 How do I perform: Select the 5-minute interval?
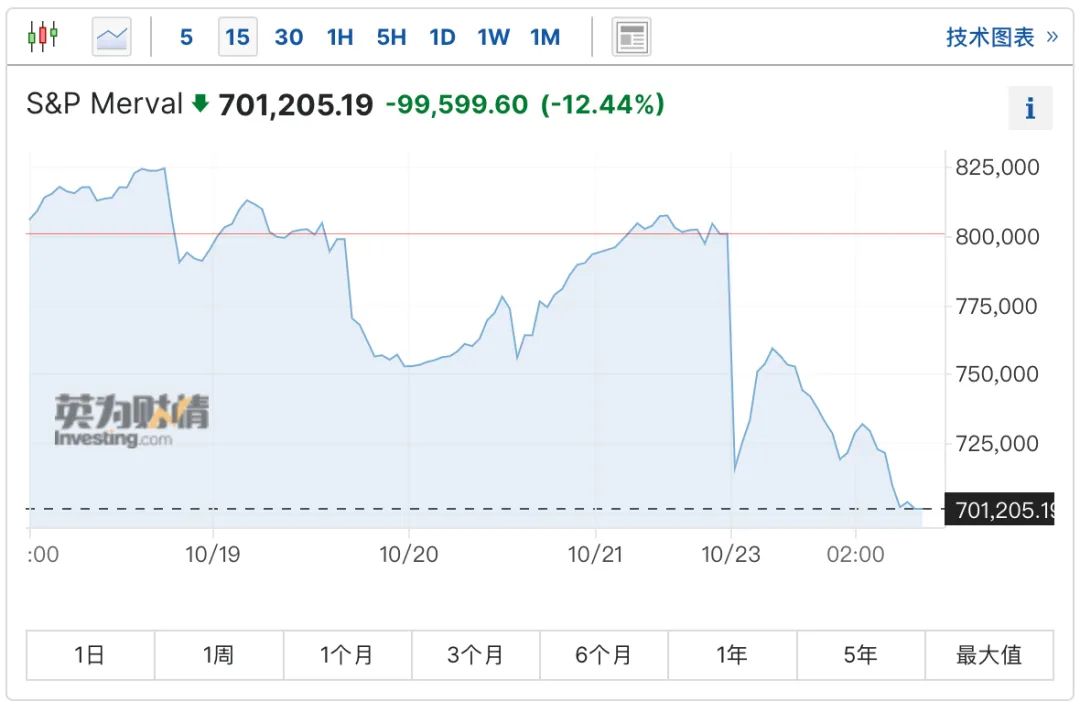186,38
